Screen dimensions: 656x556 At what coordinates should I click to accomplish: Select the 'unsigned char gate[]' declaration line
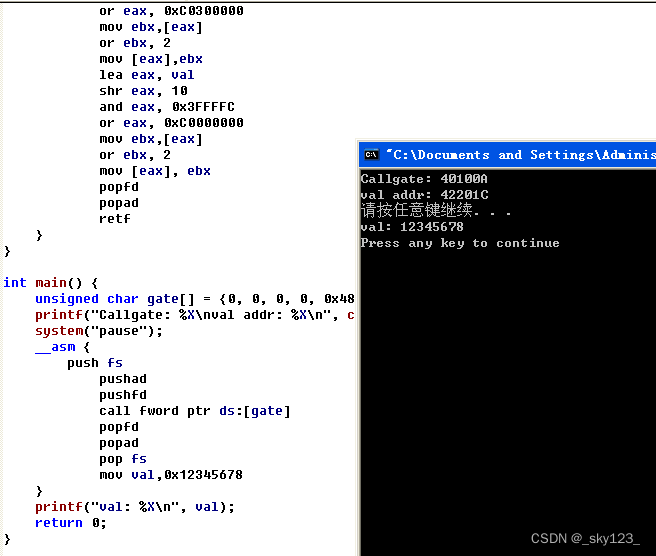pos(195,299)
